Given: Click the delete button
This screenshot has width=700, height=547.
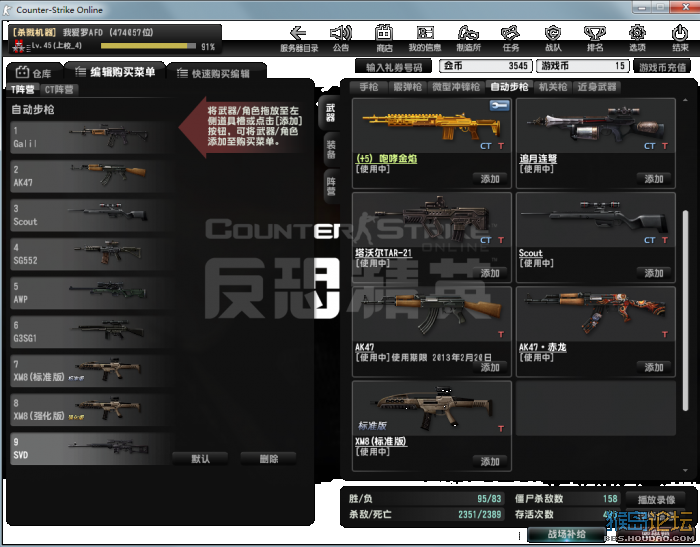Looking at the screenshot, I should click(x=268, y=459).
